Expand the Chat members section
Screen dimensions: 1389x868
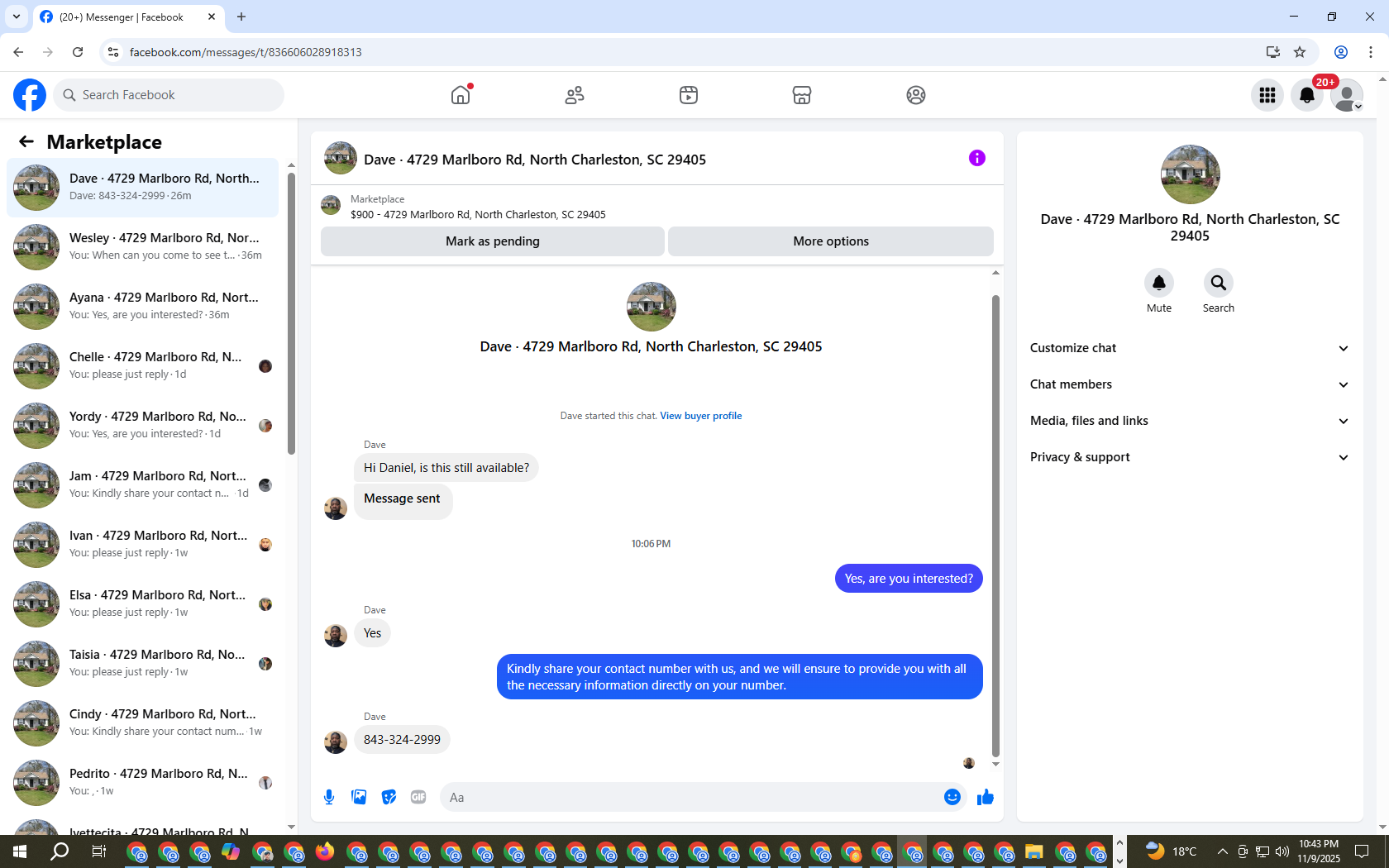pos(1190,384)
